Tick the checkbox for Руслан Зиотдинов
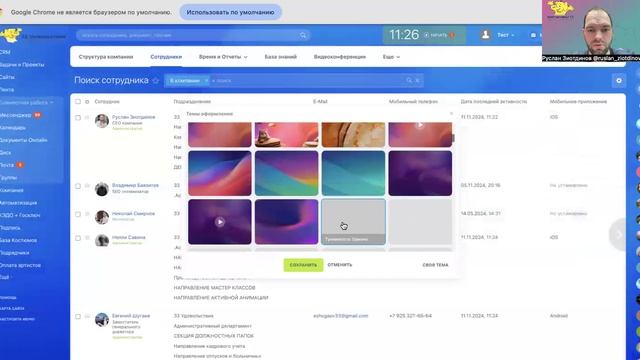 (x=78, y=118)
